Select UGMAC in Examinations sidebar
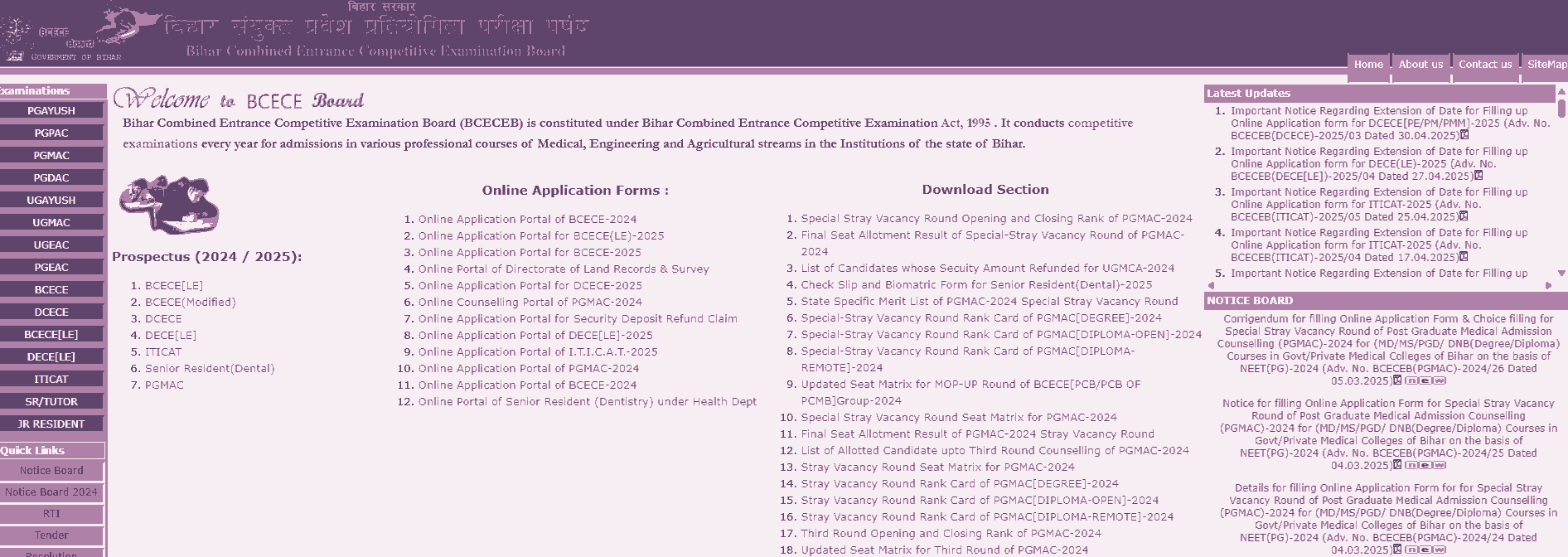Screen dimensions: 1568x557 click(x=51, y=222)
